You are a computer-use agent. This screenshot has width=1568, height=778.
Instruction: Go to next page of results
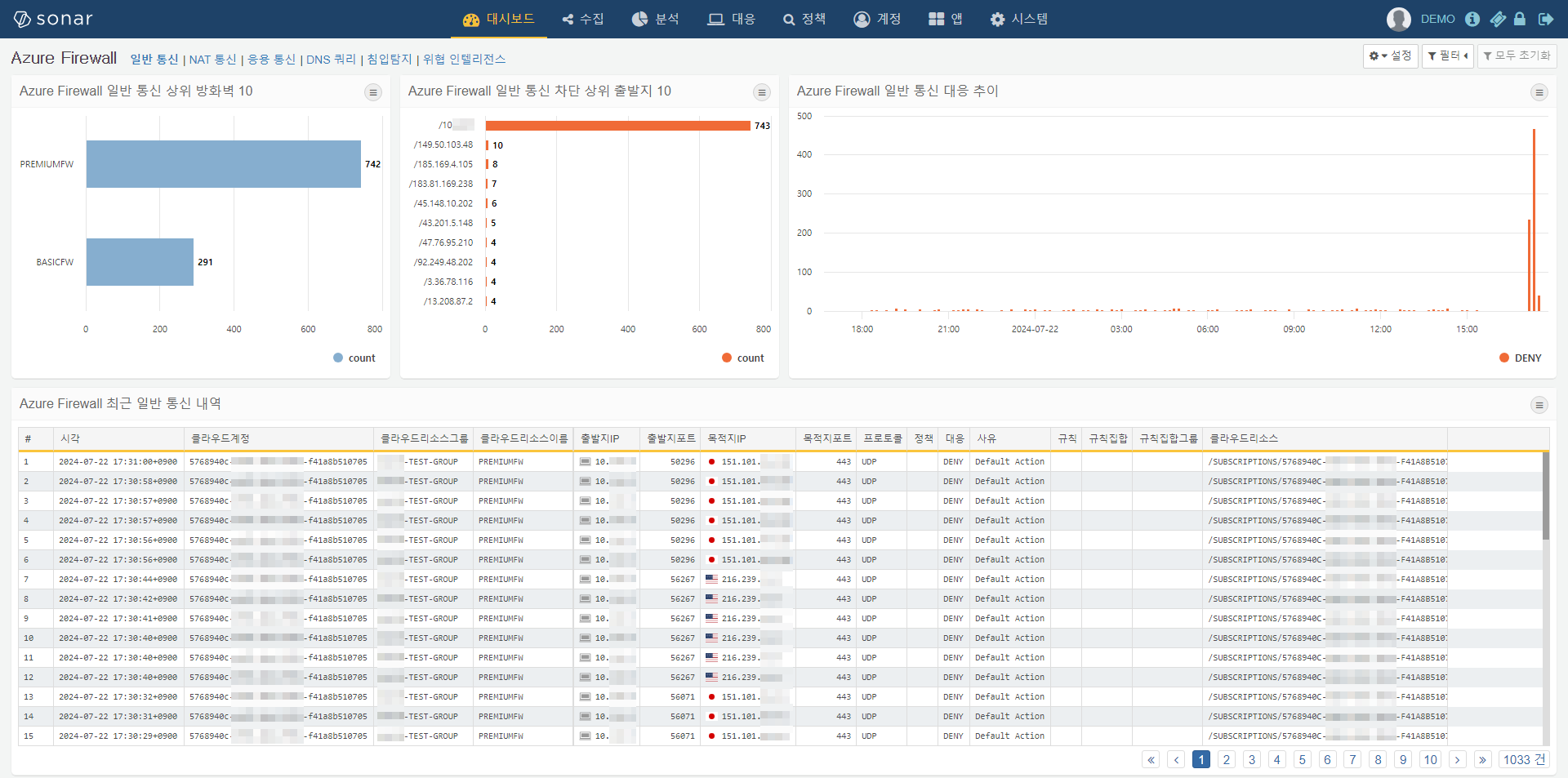[1457, 759]
